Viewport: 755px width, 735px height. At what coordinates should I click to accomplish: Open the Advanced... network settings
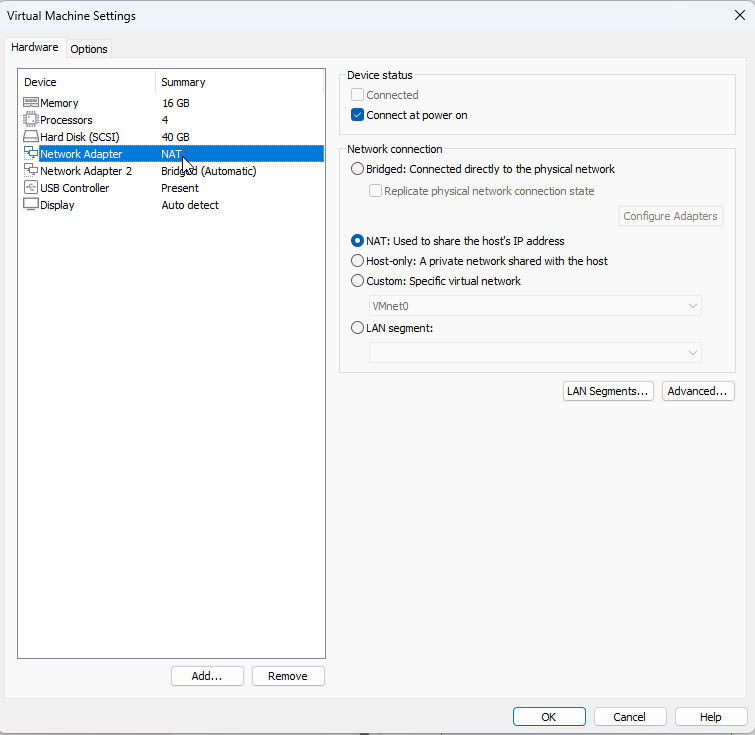pos(698,391)
